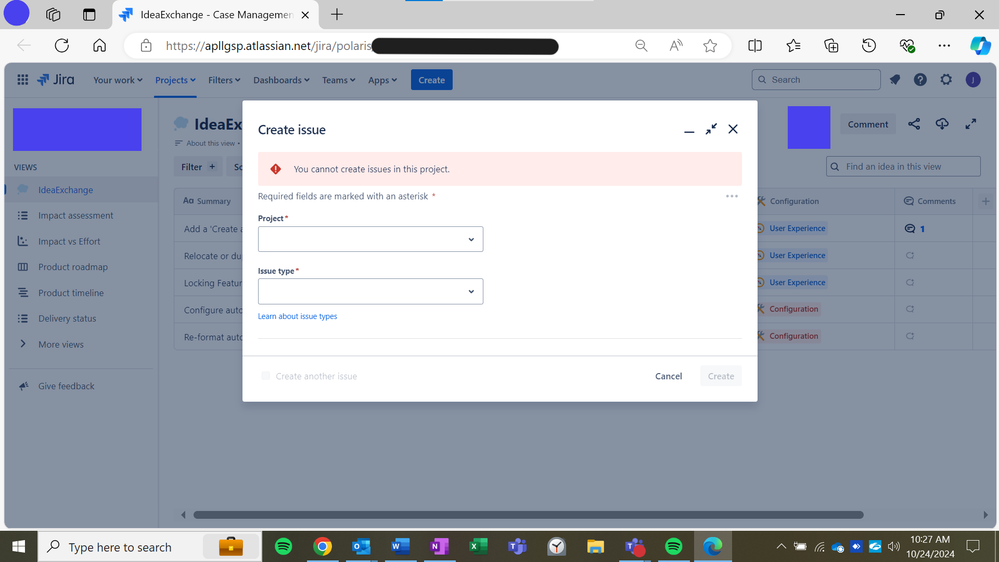Open the Project dropdown
Image resolution: width=999 pixels, height=562 pixels.
click(370, 239)
